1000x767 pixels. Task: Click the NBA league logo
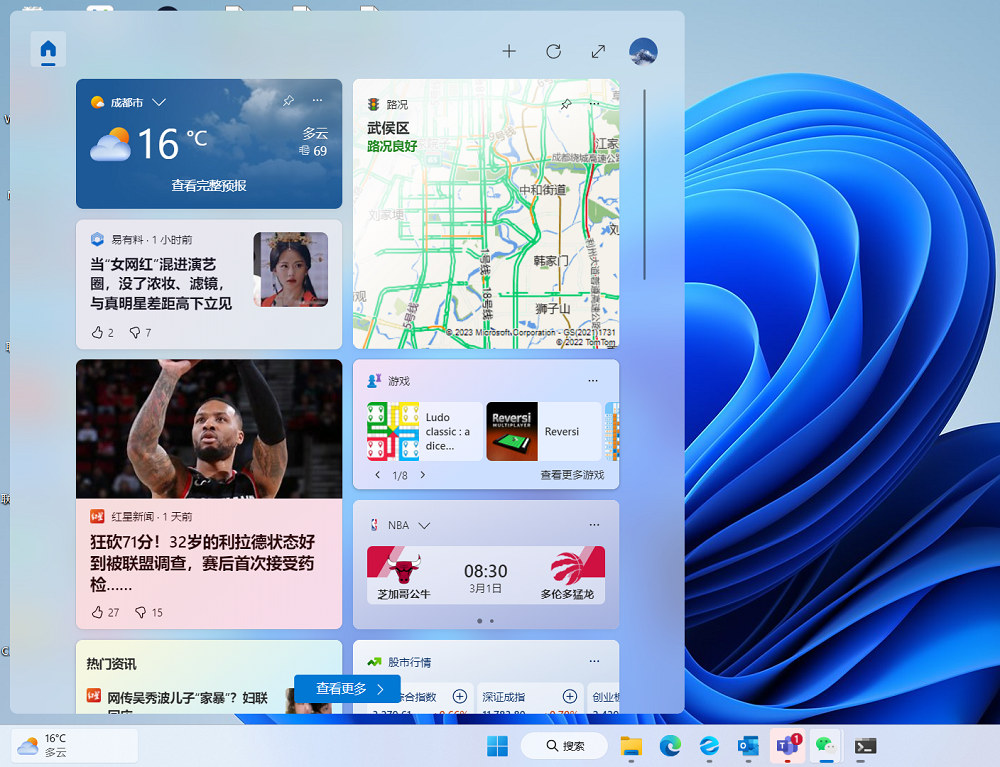click(374, 525)
